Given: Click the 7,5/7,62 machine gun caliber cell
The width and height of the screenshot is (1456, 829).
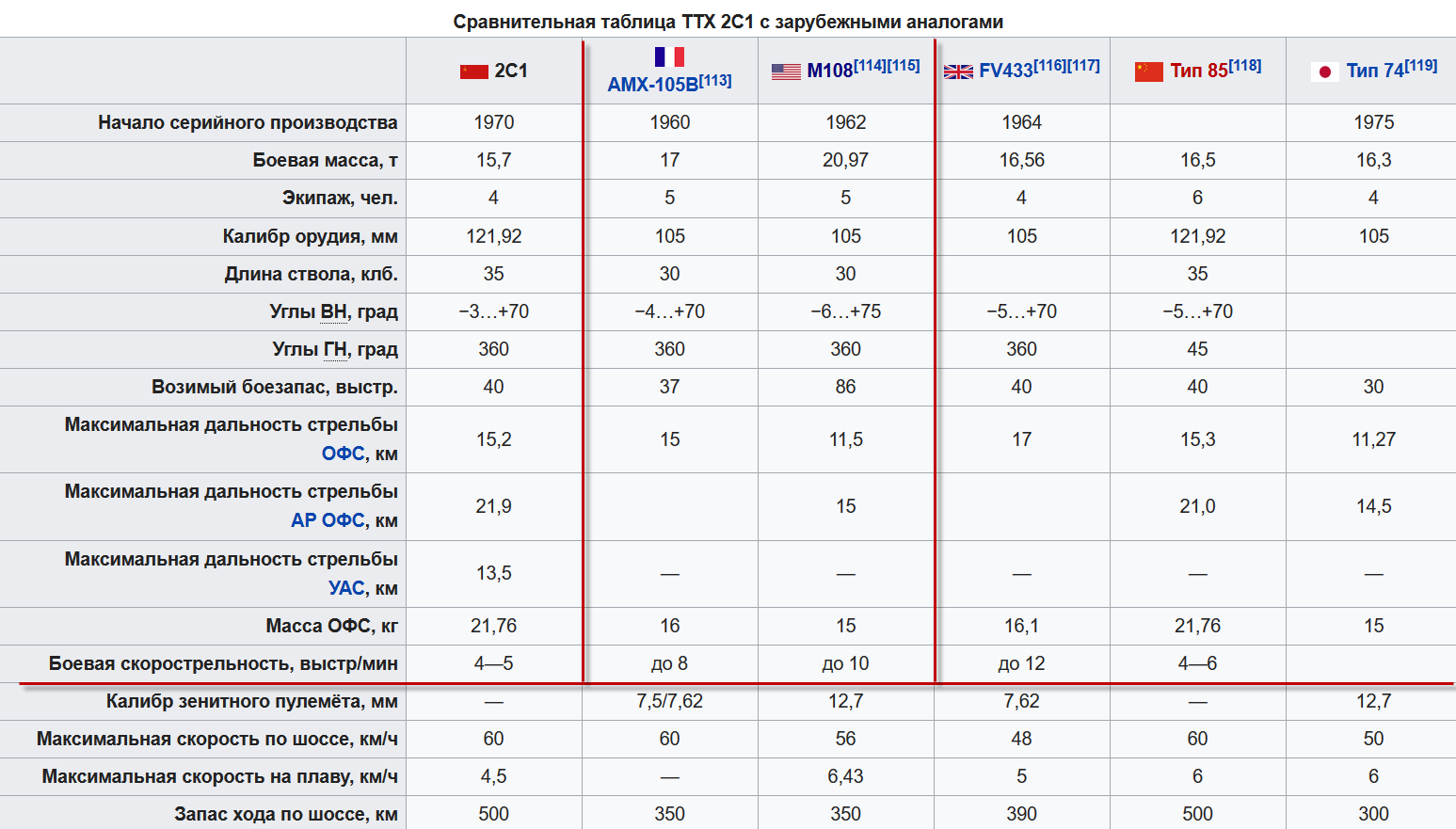Looking at the screenshot, I should click(670, 701).
